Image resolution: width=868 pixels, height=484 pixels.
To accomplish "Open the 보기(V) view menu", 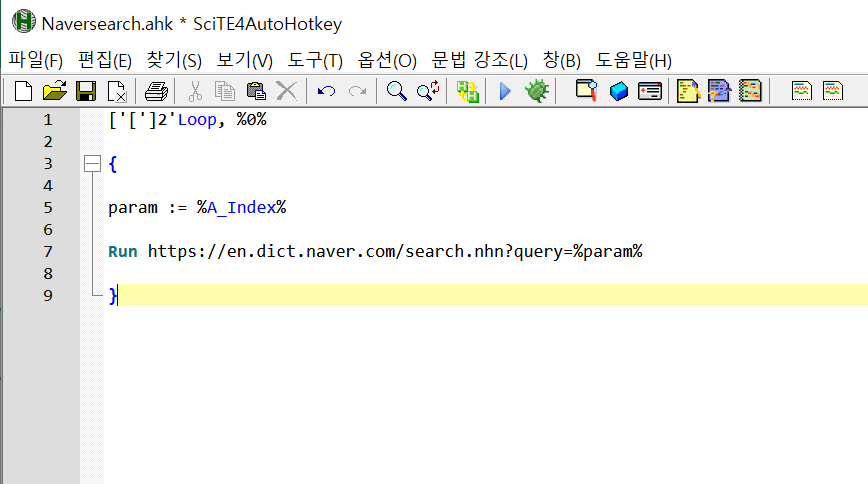I will (x=244, y=60).
